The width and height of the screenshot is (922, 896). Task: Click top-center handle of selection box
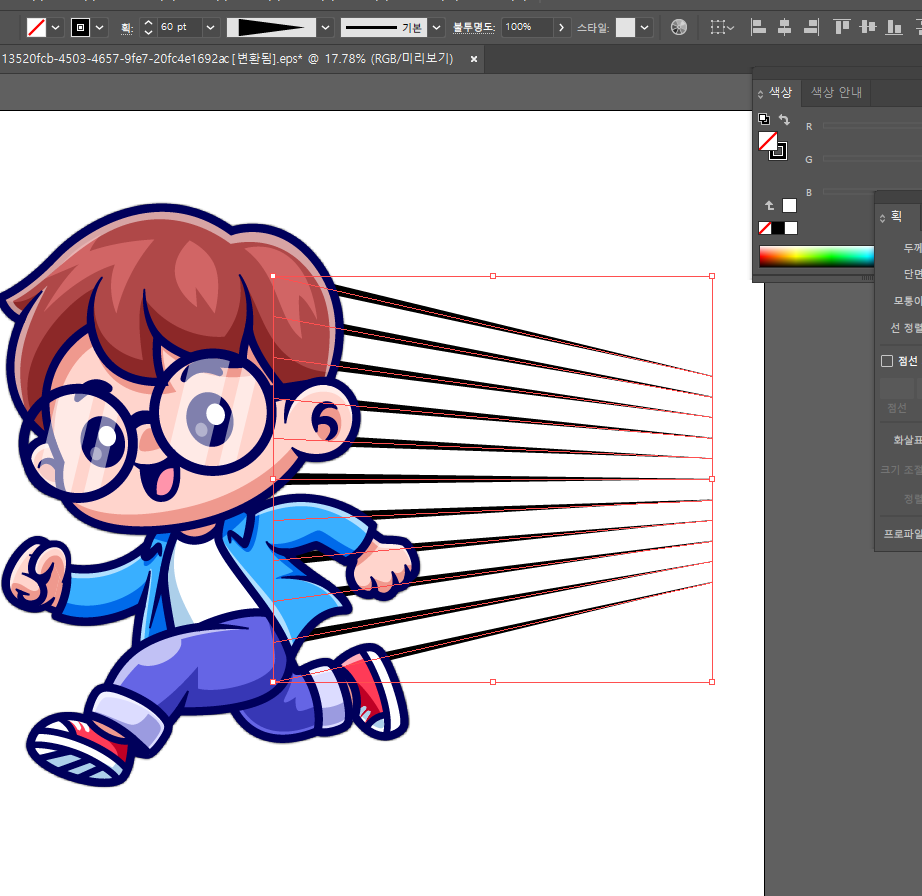(493, 276)
